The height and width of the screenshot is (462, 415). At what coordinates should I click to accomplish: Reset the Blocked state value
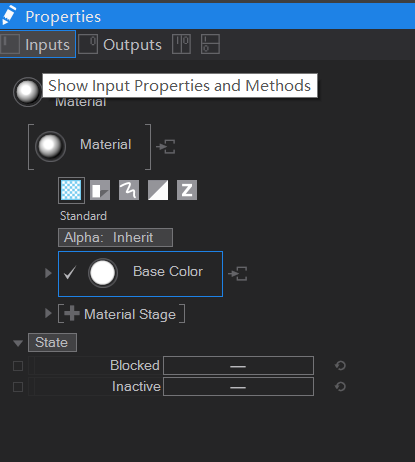pos(340,366)
